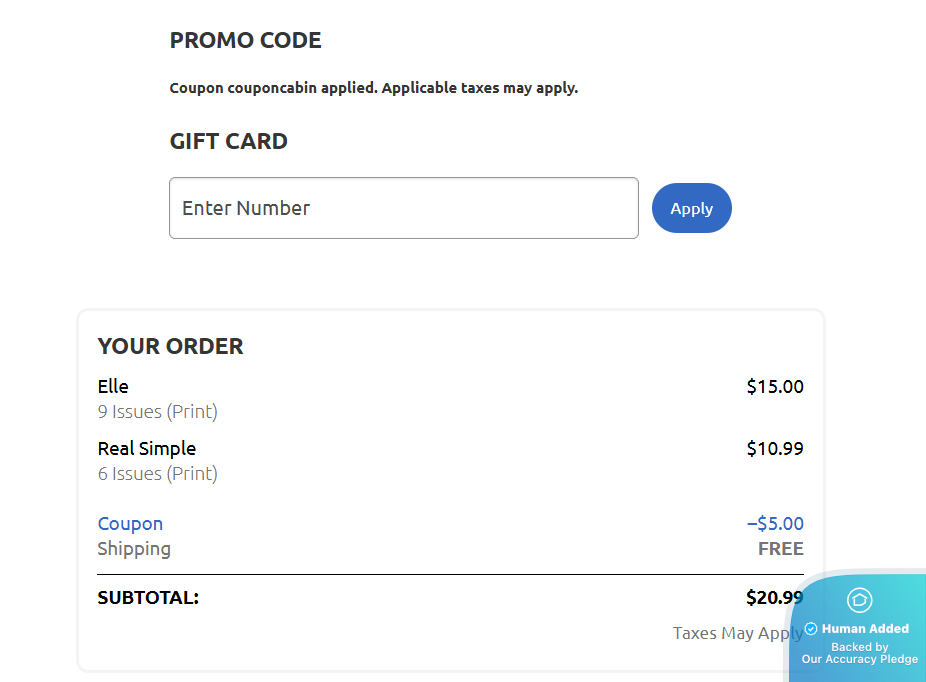Click the YOUR ORDER heading
Screen dimensions: 926x682
point(170,346)
